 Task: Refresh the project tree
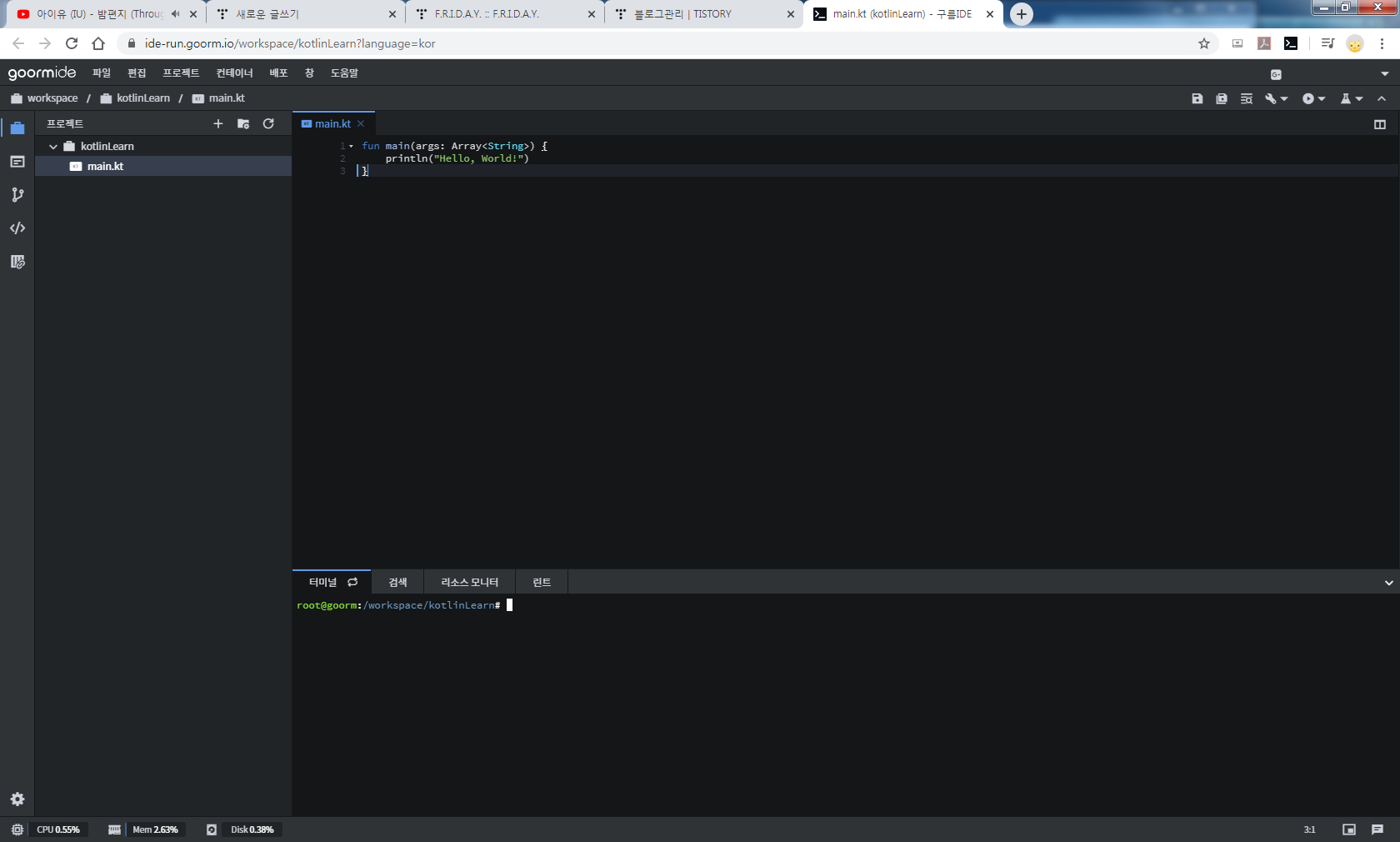click(x=268, y=123)
